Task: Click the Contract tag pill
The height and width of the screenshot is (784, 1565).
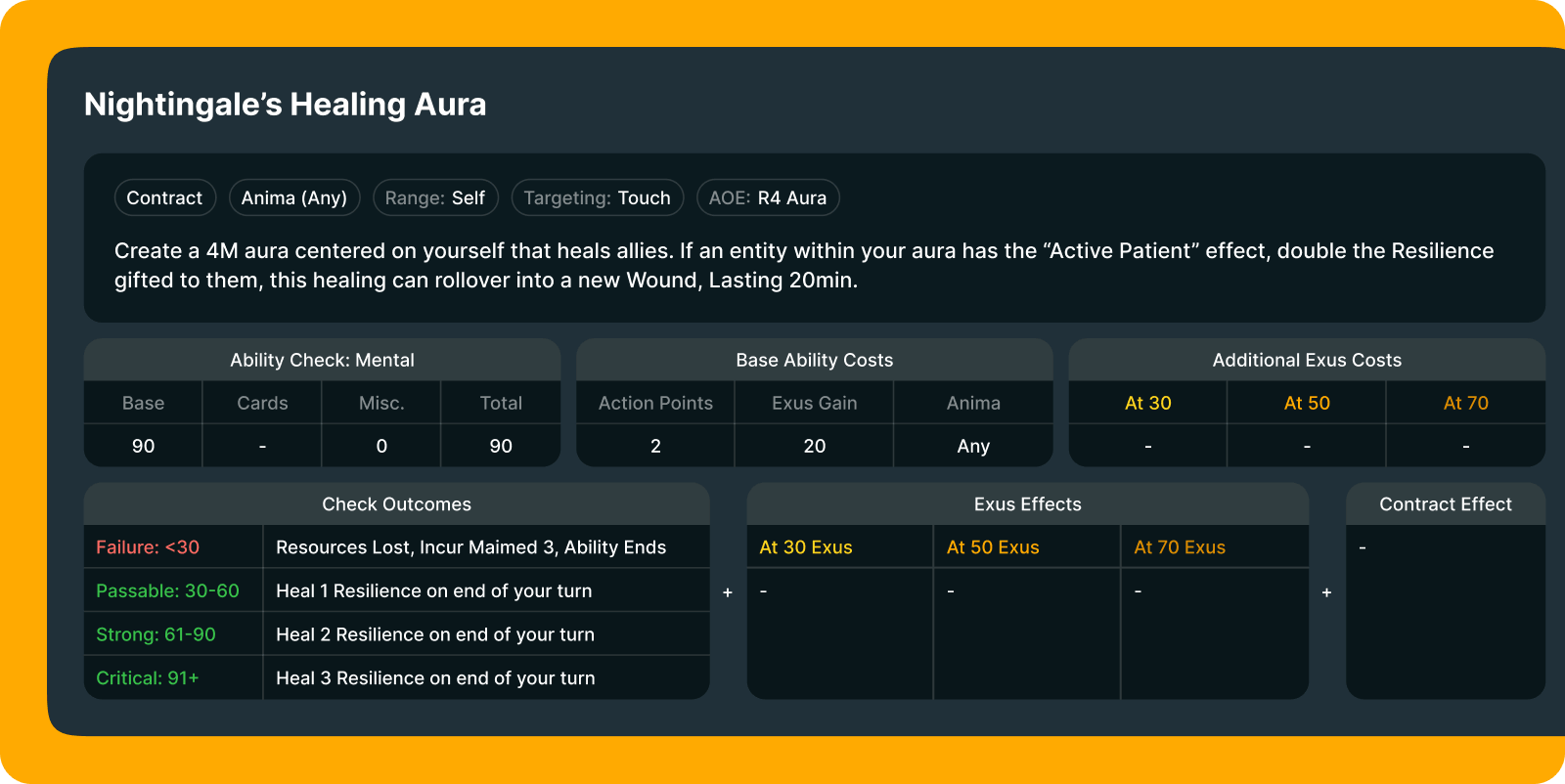Action: pos(164,197)
